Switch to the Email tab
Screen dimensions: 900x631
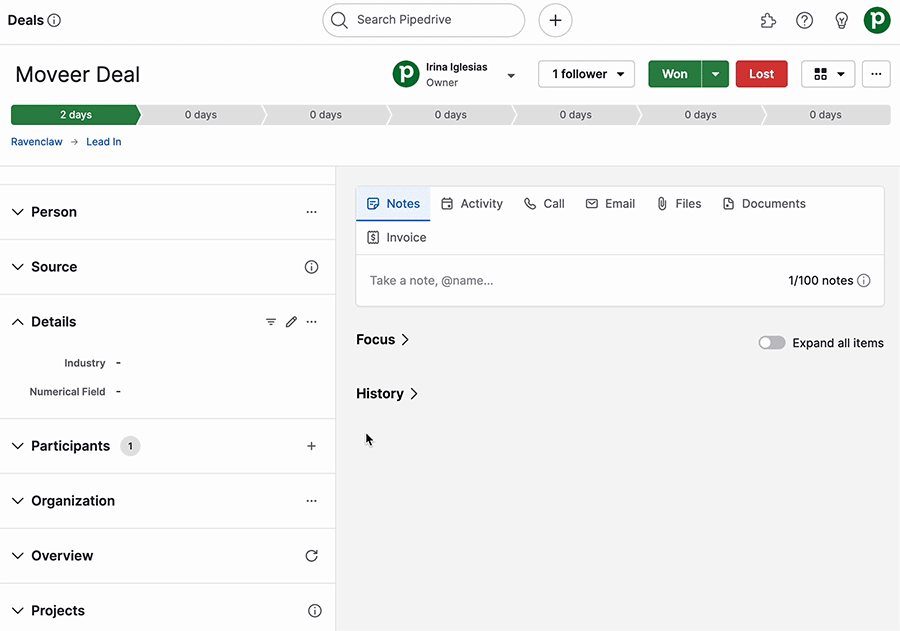tap(610, 204)
